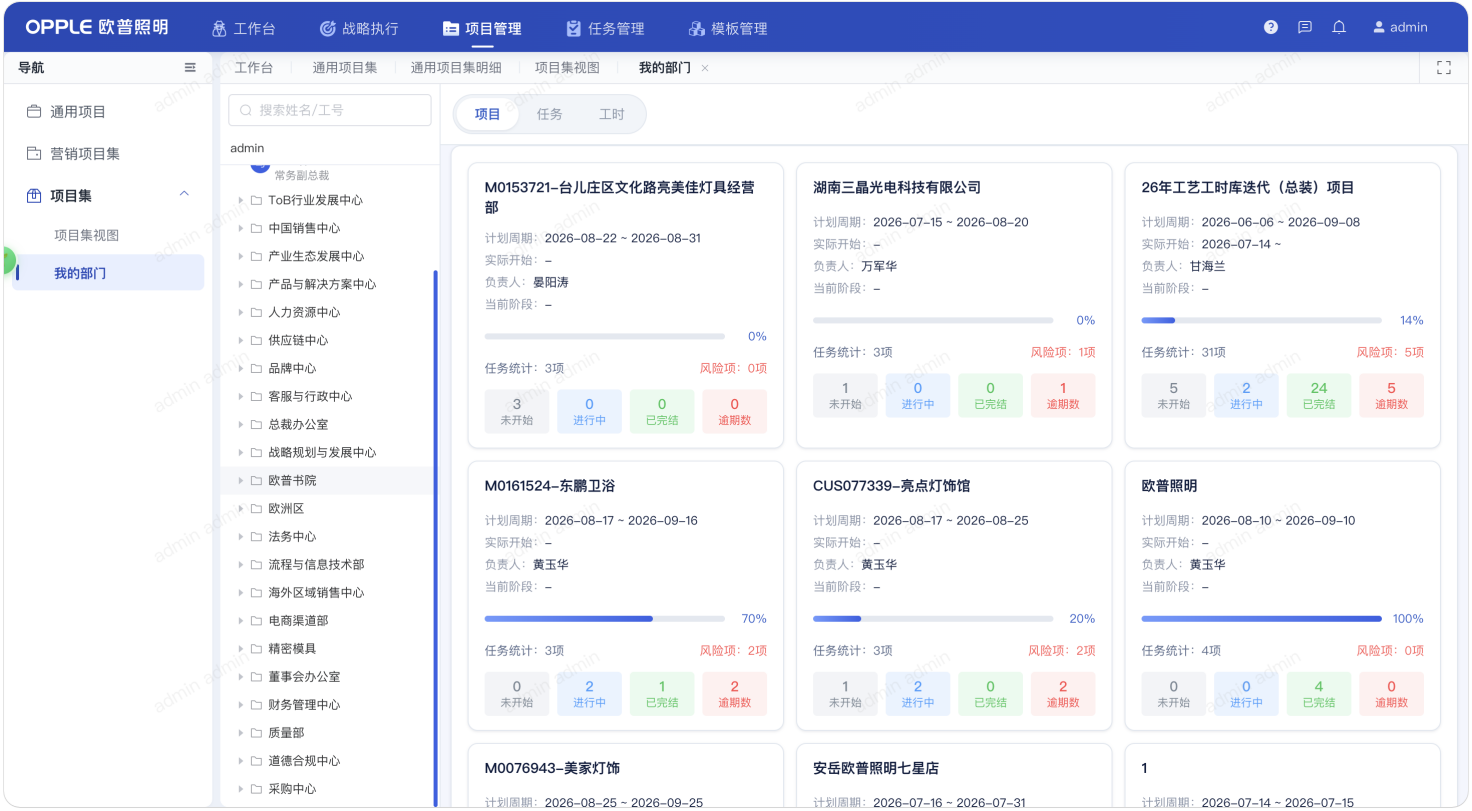Focus the 搜索姓名/工号 search field

coord(330,110)
